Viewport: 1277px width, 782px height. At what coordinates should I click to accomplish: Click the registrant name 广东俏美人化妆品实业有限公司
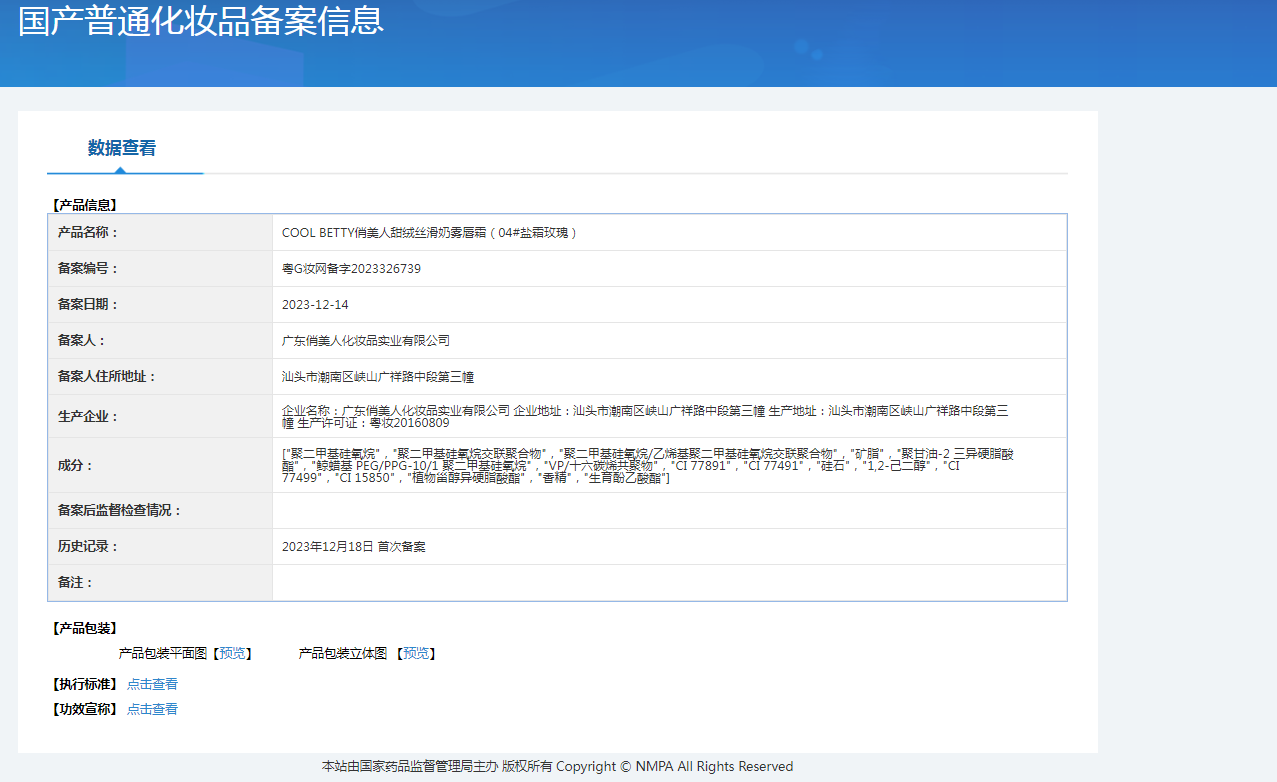(x=366, y=341)
